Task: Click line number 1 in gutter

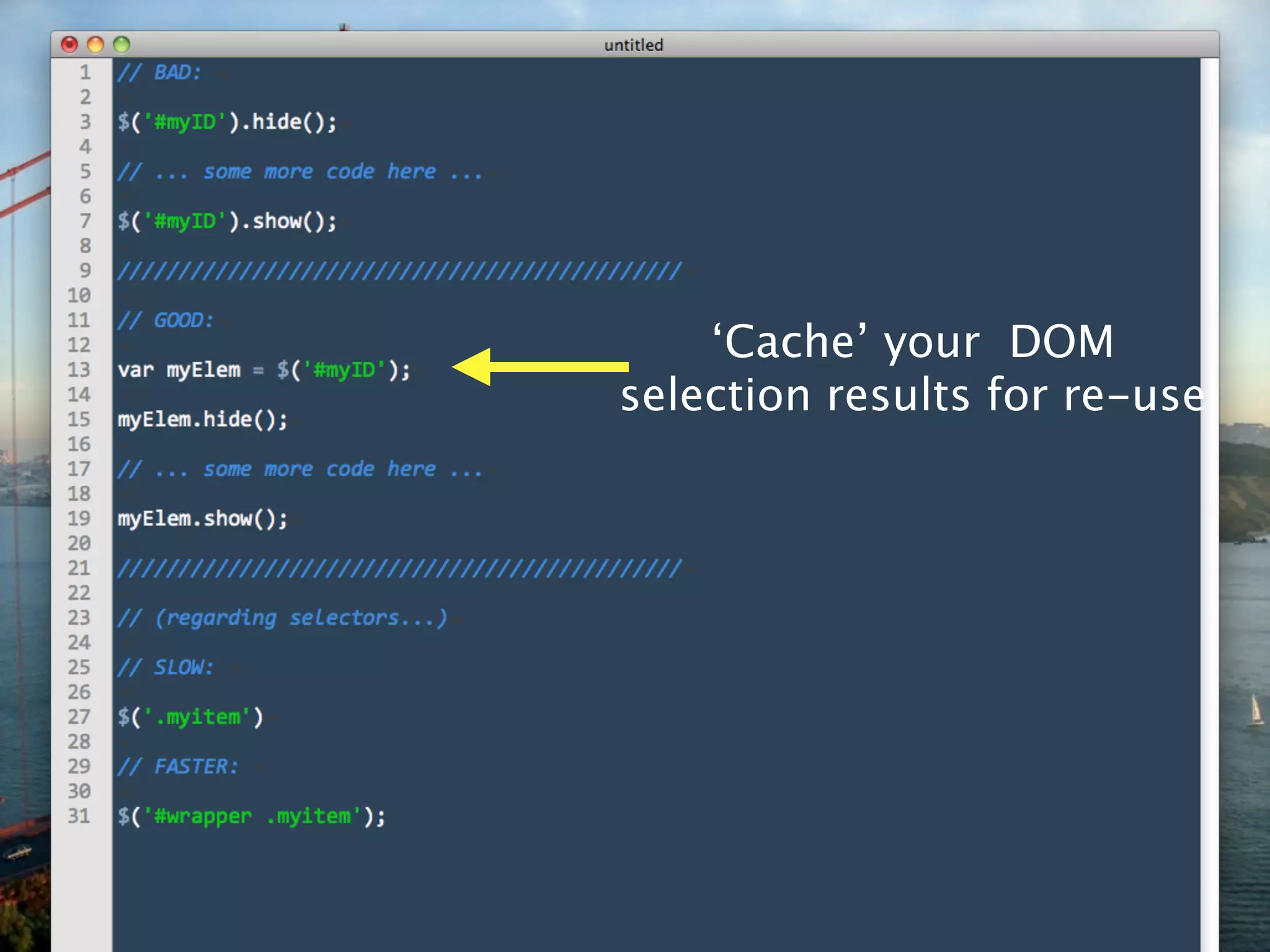Action: coord(85,73)
